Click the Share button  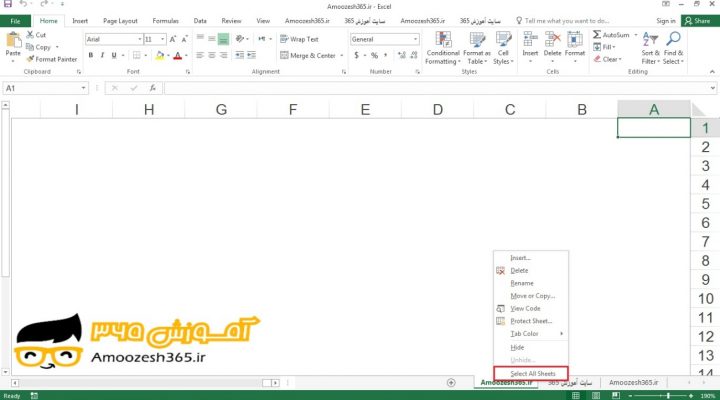tap(698, 21)
